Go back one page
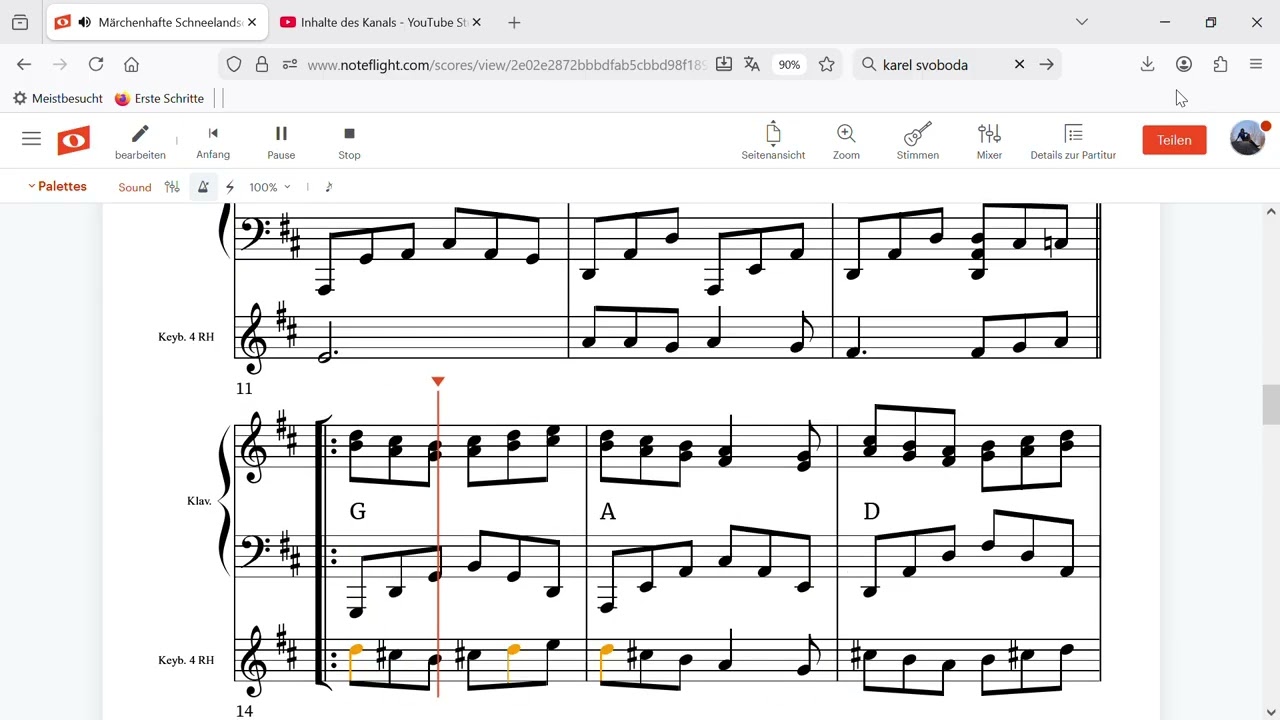Screen dimensions: 1280x720 point(24,64)
